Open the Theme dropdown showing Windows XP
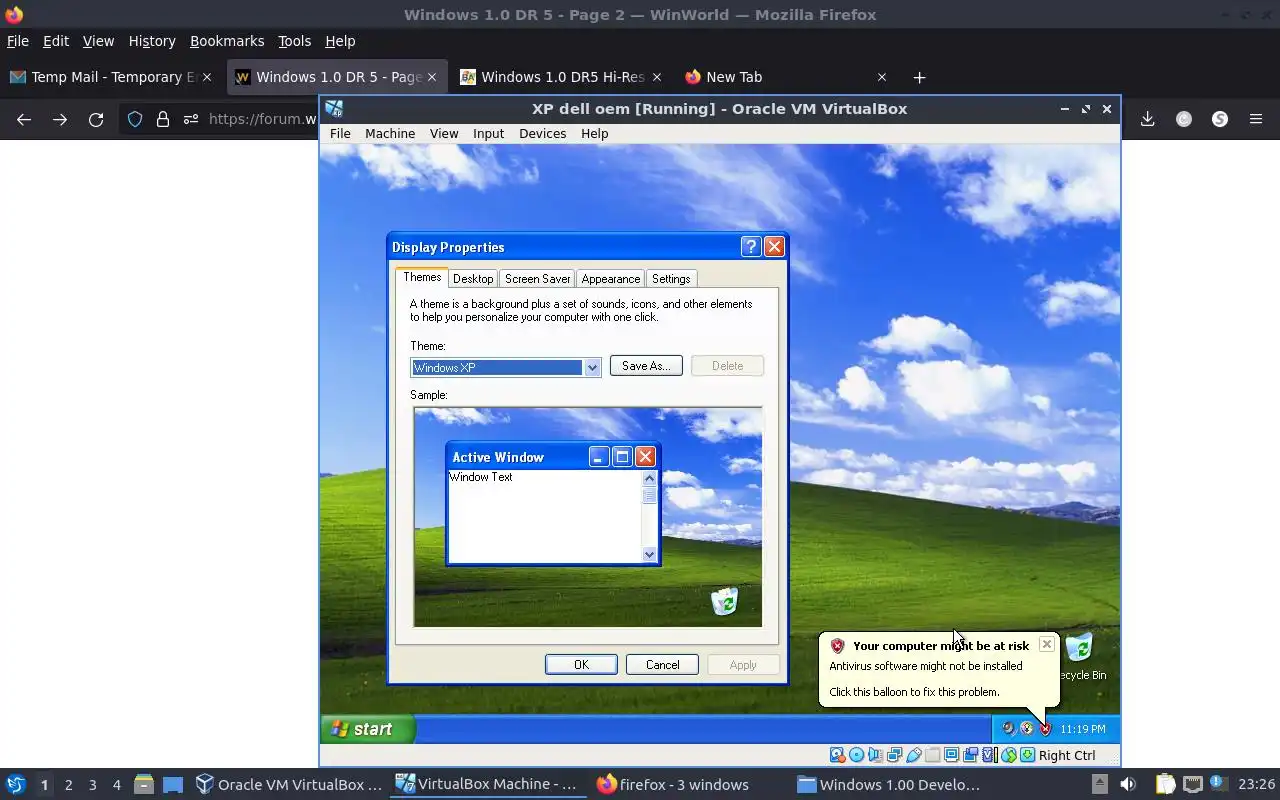 tap(505, 367)
